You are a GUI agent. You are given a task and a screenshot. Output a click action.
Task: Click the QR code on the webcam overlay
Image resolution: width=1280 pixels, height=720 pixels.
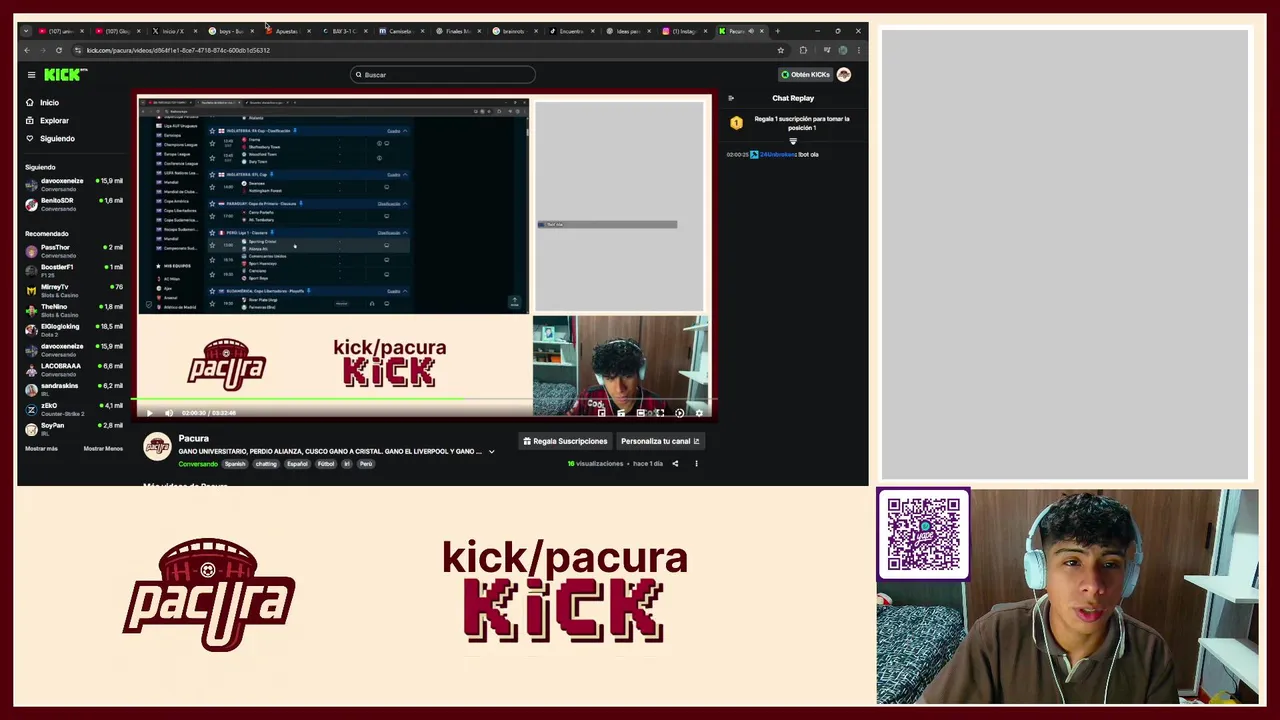(923, 533)
